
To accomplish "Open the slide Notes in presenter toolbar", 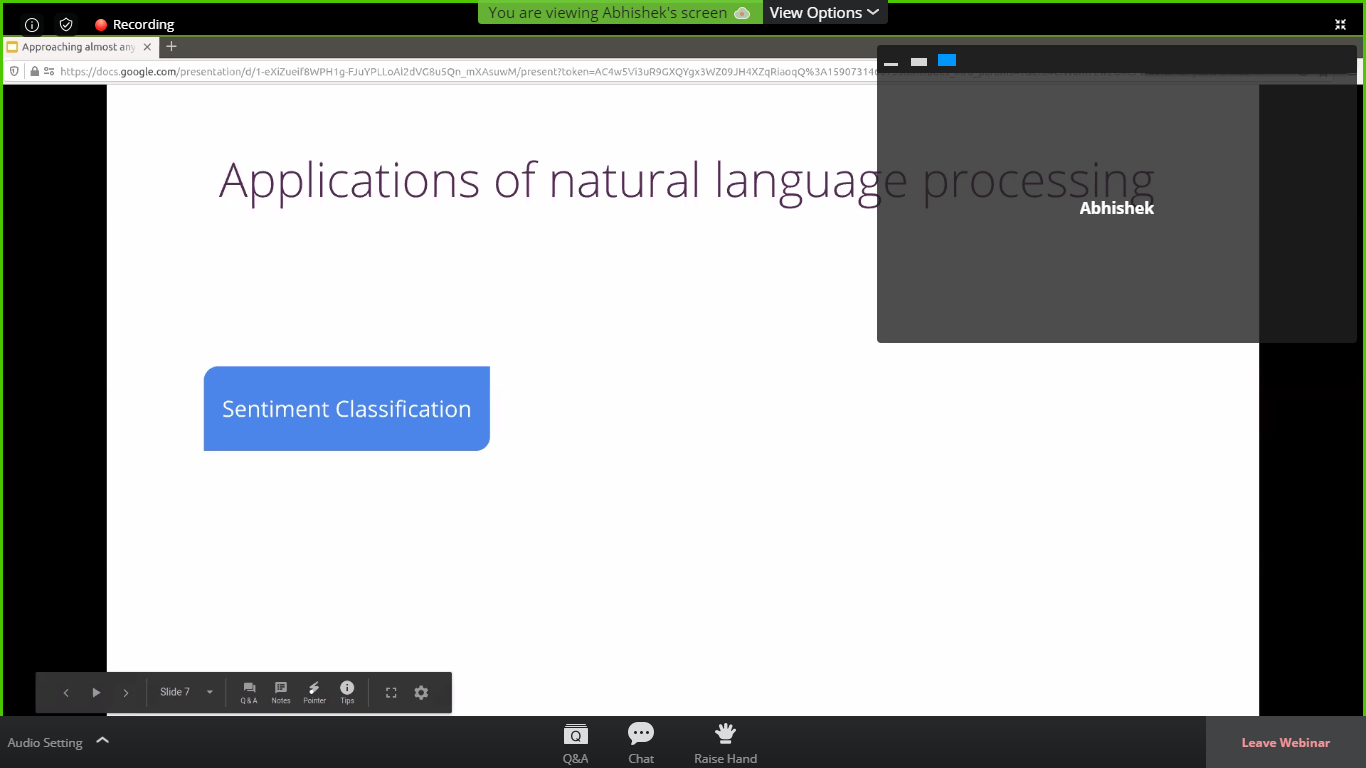I will click(281, 692).
